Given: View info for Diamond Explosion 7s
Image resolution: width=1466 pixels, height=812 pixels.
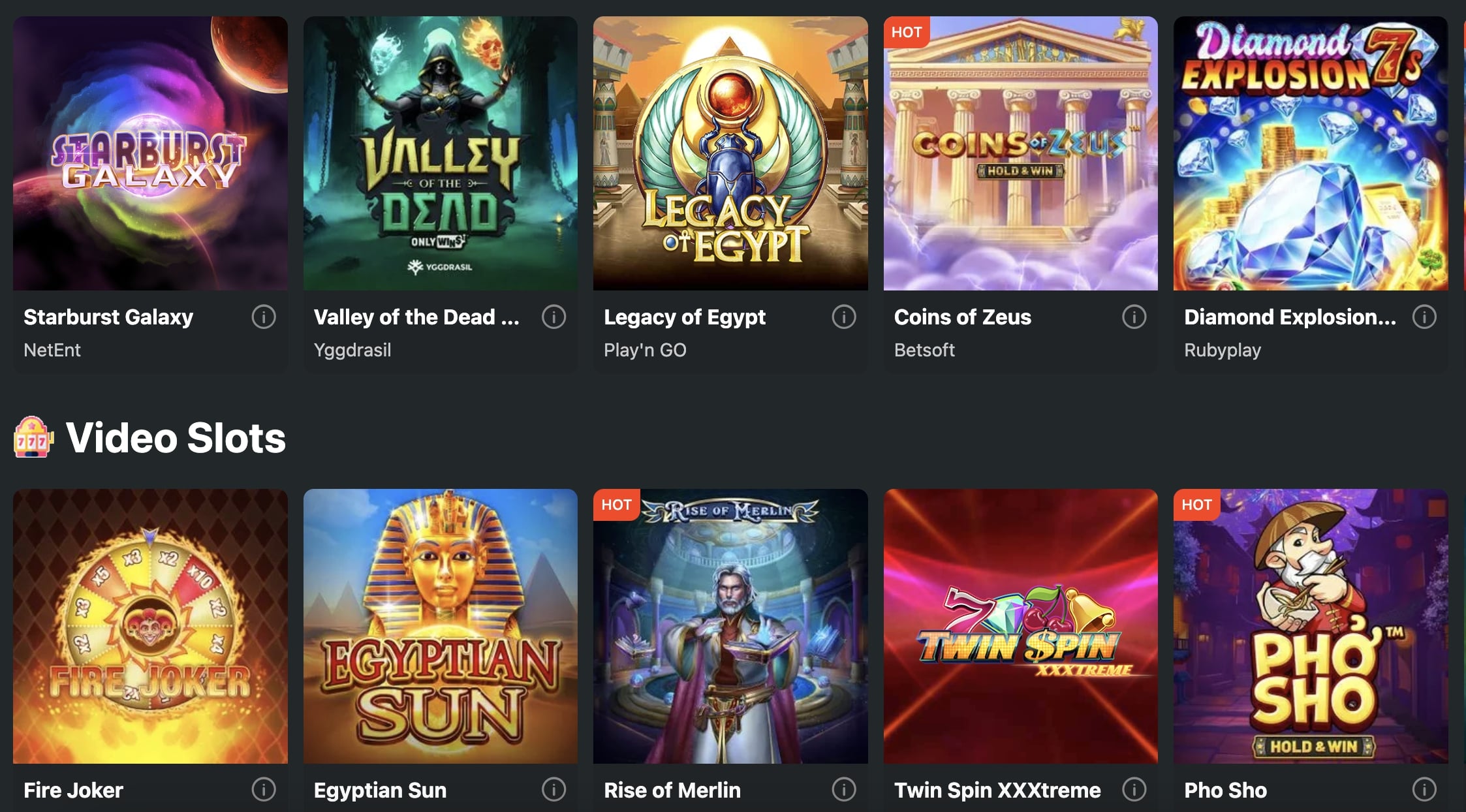Looking at the screenshot, I should click(1424, 317).
